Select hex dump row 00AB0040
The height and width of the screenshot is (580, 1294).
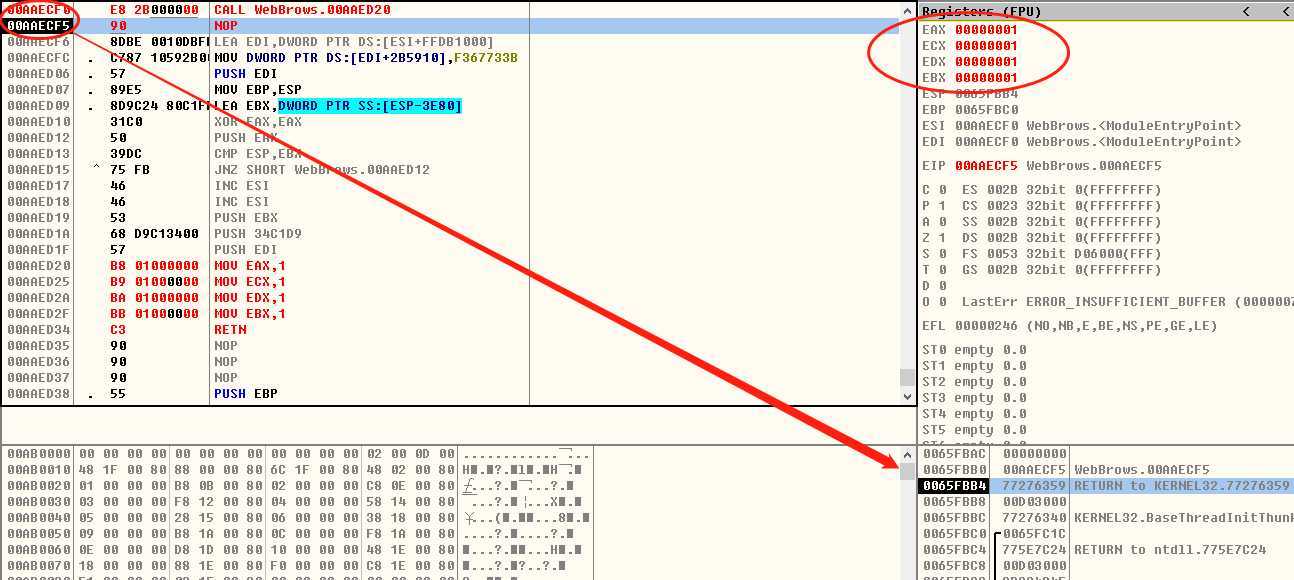(299, 518)
